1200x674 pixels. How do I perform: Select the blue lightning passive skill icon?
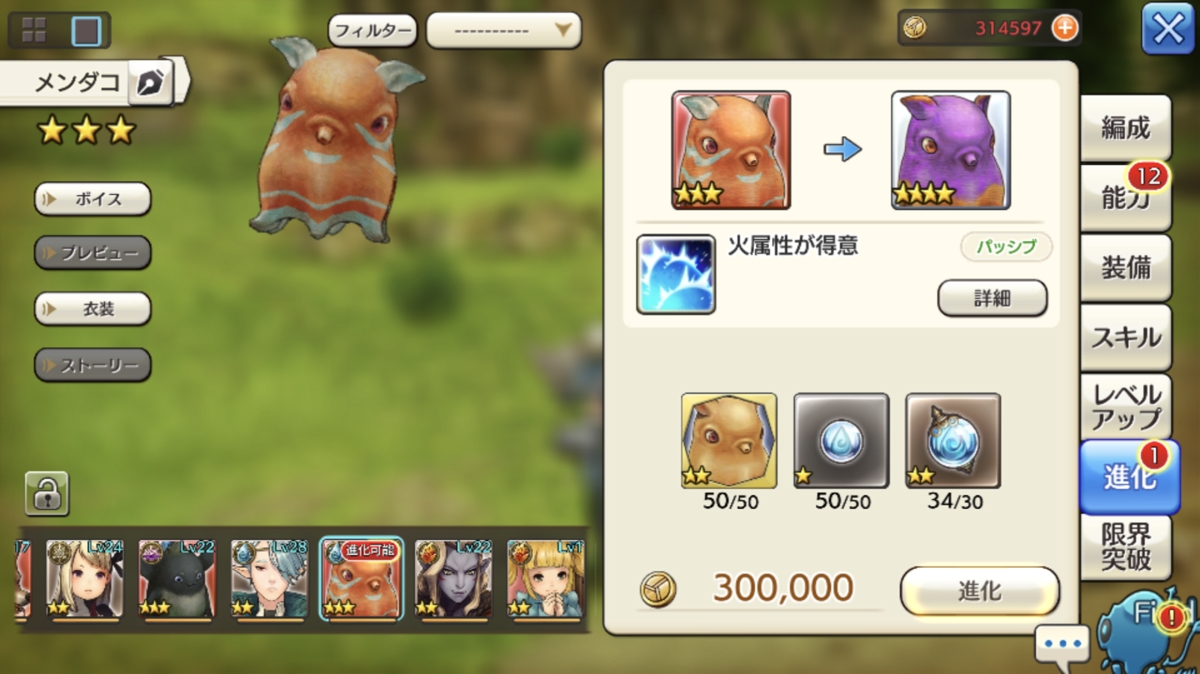(676, 275)
